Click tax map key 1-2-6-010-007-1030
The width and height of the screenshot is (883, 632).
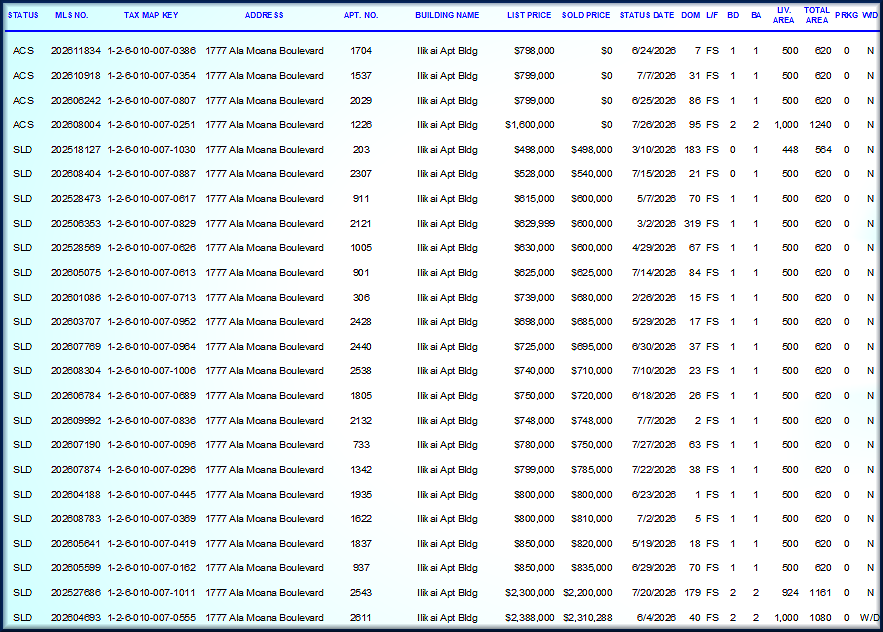coord(151,150)
